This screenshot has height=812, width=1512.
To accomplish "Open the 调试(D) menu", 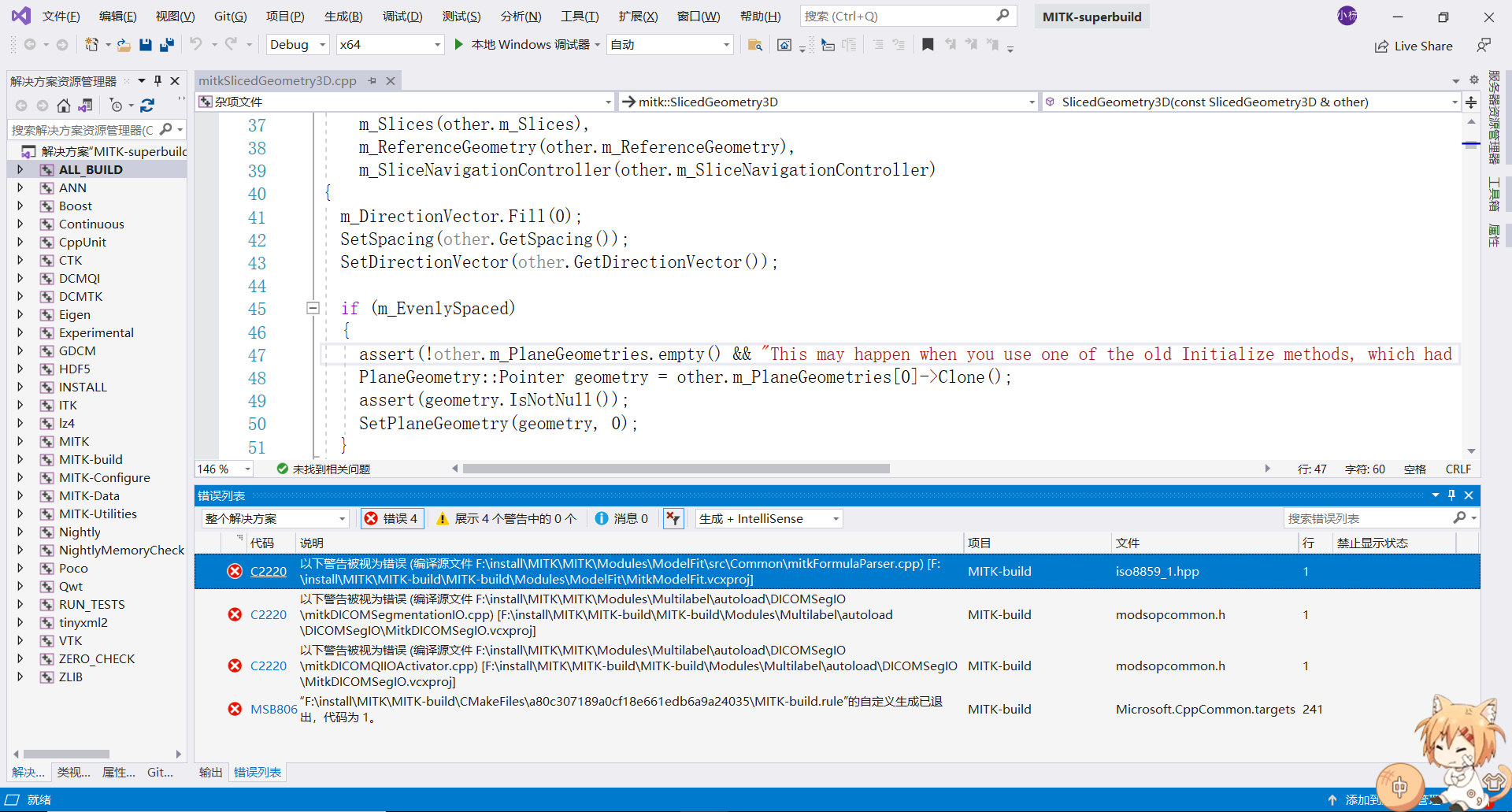I will pyautogui.click(x=402, y=16).
